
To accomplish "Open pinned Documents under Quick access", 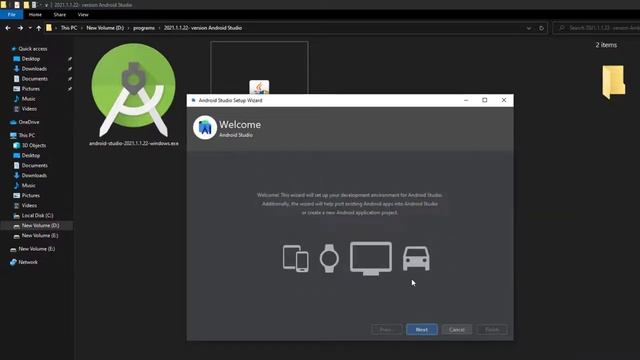I will click(x=34, y=79).
